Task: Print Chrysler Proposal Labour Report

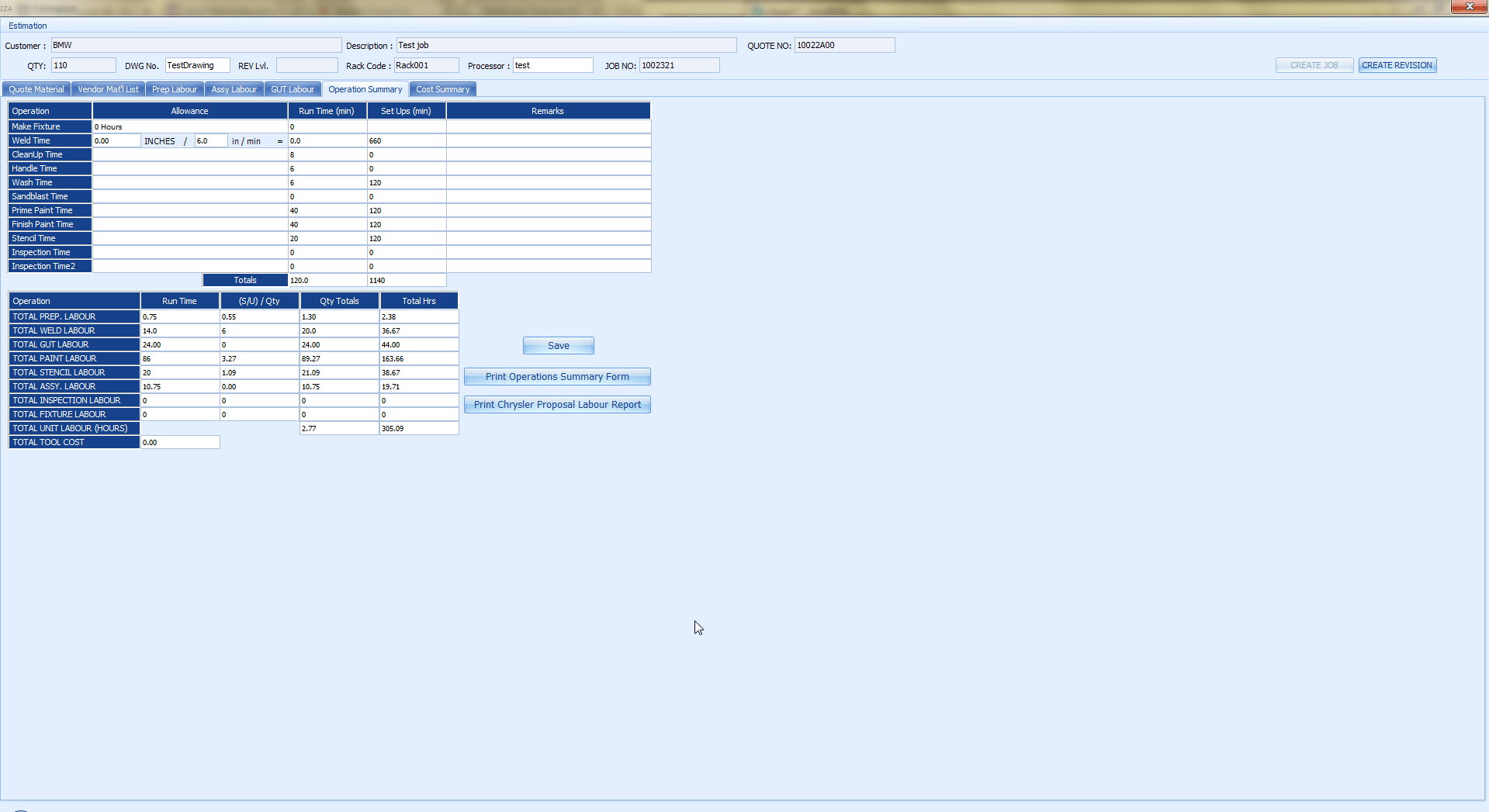Action: point(557,405)
